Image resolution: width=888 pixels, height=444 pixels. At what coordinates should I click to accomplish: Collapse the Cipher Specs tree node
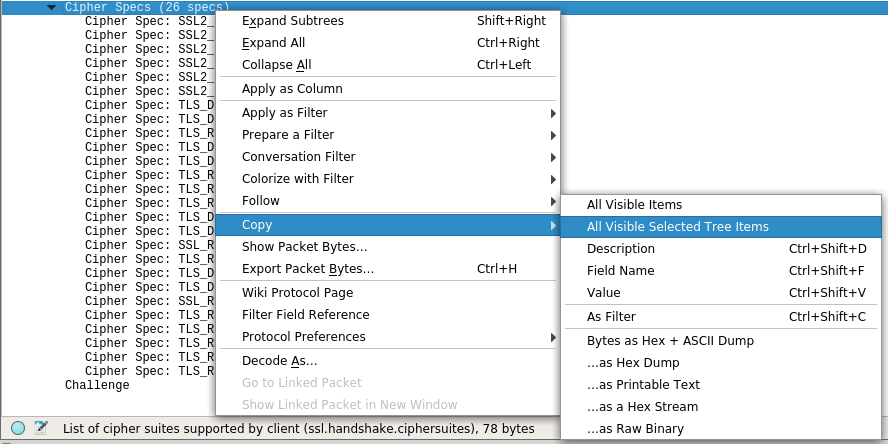52,7
